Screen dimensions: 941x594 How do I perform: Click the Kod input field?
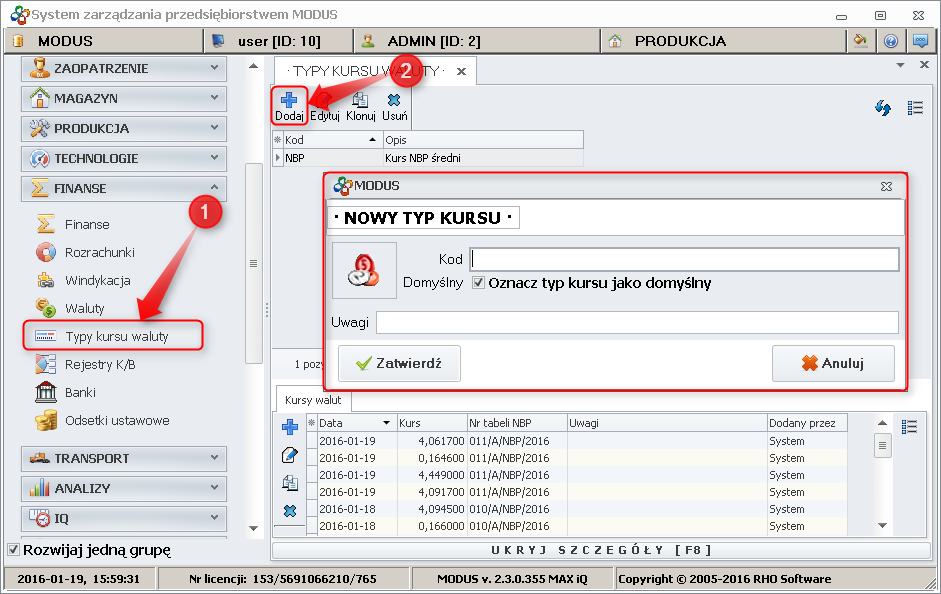pyautogui.click(x=684, y=259)
